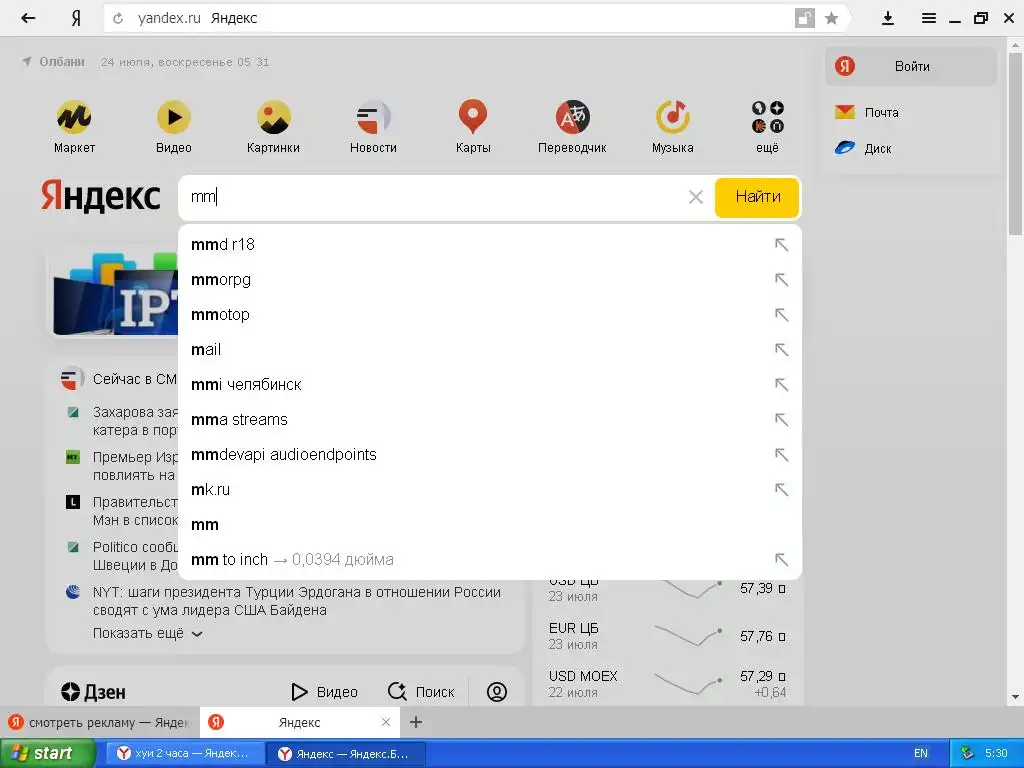1024x768 pixels.
Task: Select plain mm suggestion
Action: click(490, 524)
